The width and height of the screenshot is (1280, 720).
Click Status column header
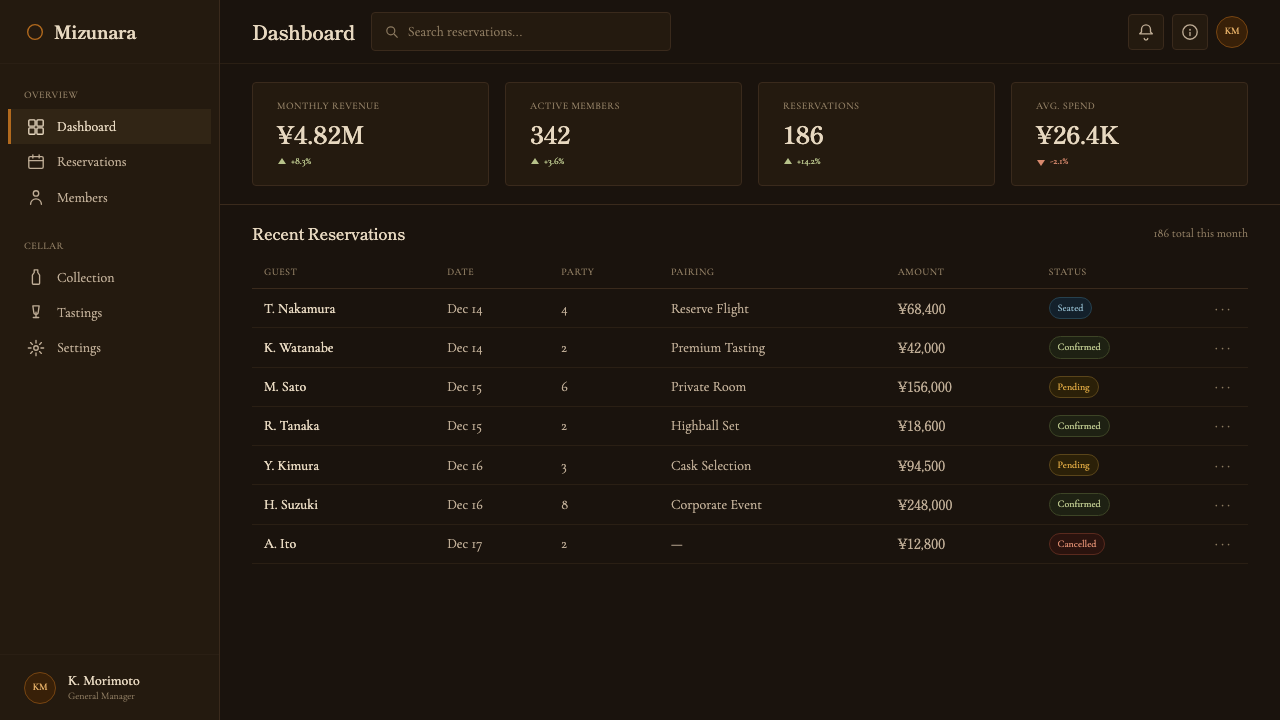[x=1067, y=272]
